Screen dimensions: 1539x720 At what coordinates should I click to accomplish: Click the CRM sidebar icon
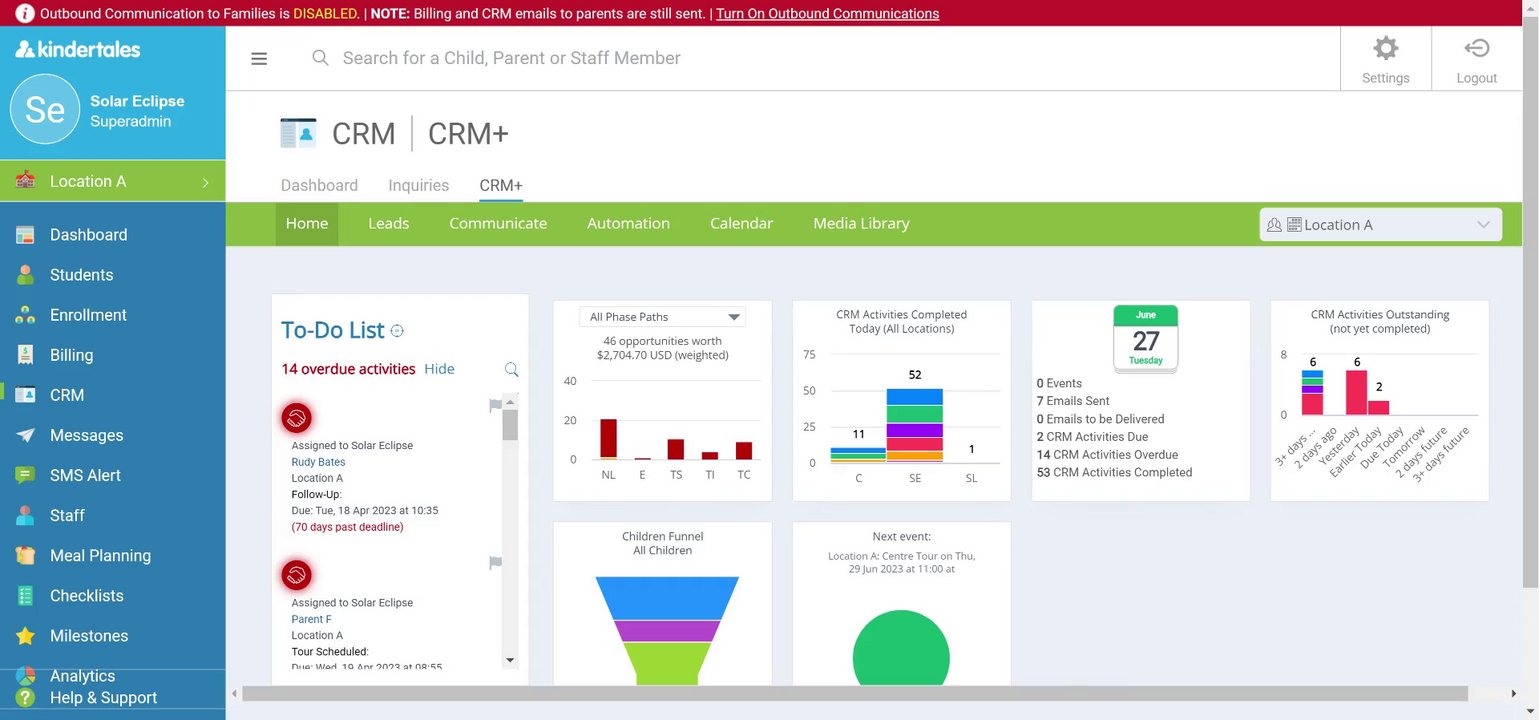tap(26, 395)
